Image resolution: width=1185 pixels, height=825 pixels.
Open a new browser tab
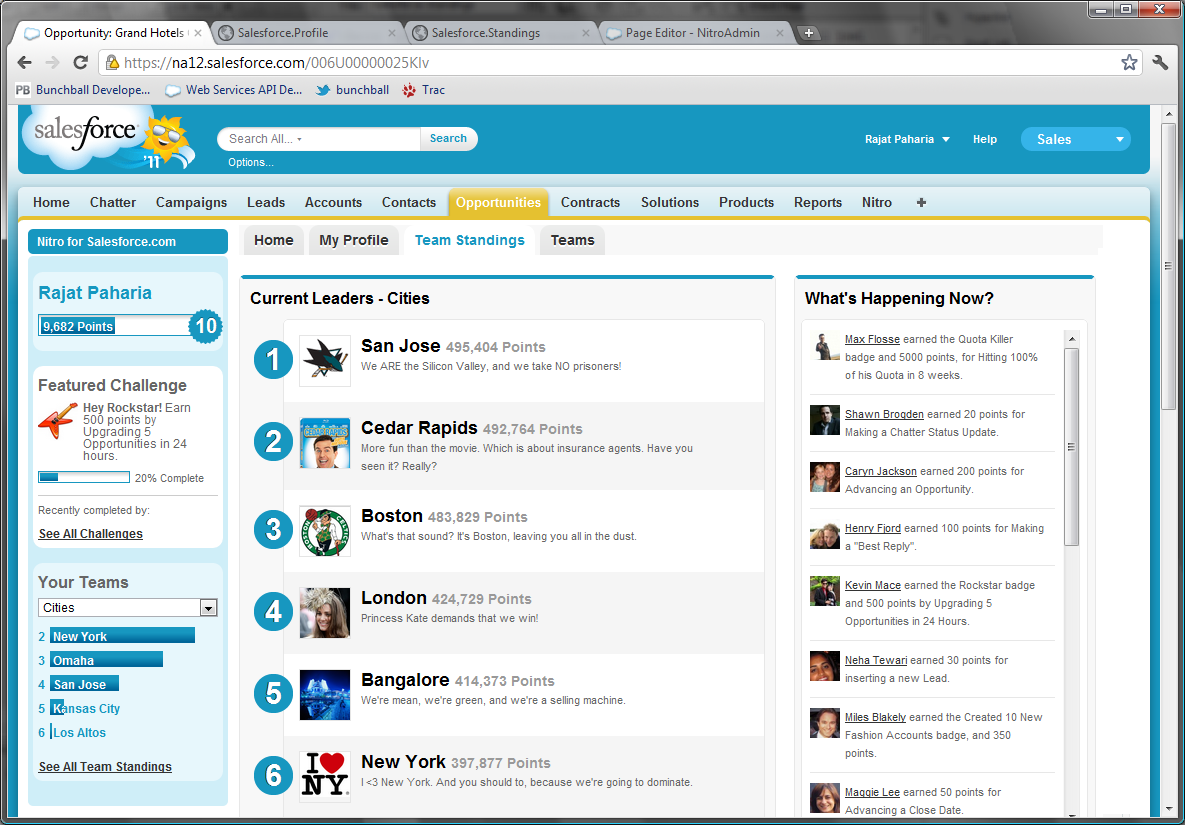pos(809,33)
